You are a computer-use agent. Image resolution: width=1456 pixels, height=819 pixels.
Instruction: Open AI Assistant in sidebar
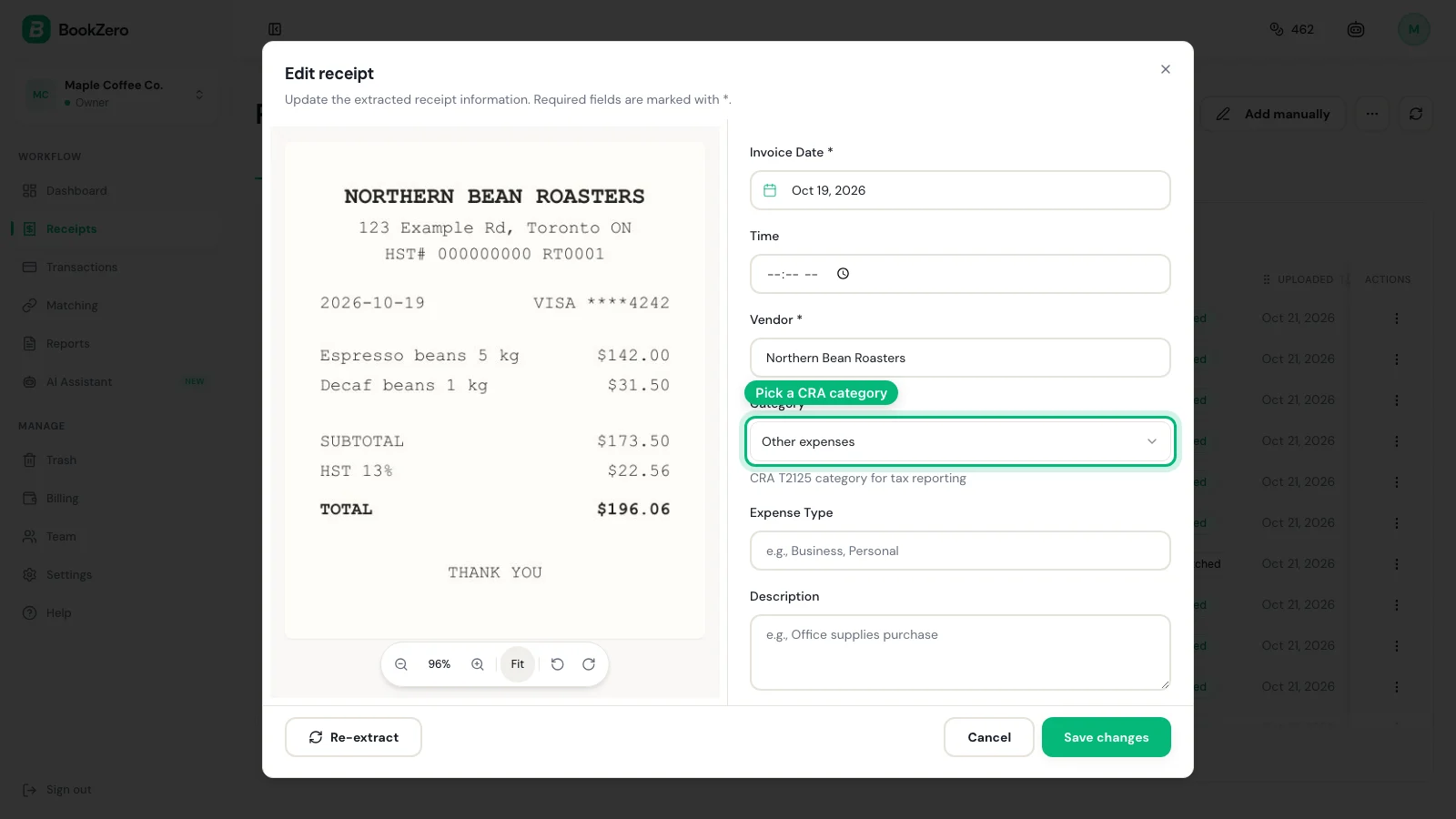[118, 382]
